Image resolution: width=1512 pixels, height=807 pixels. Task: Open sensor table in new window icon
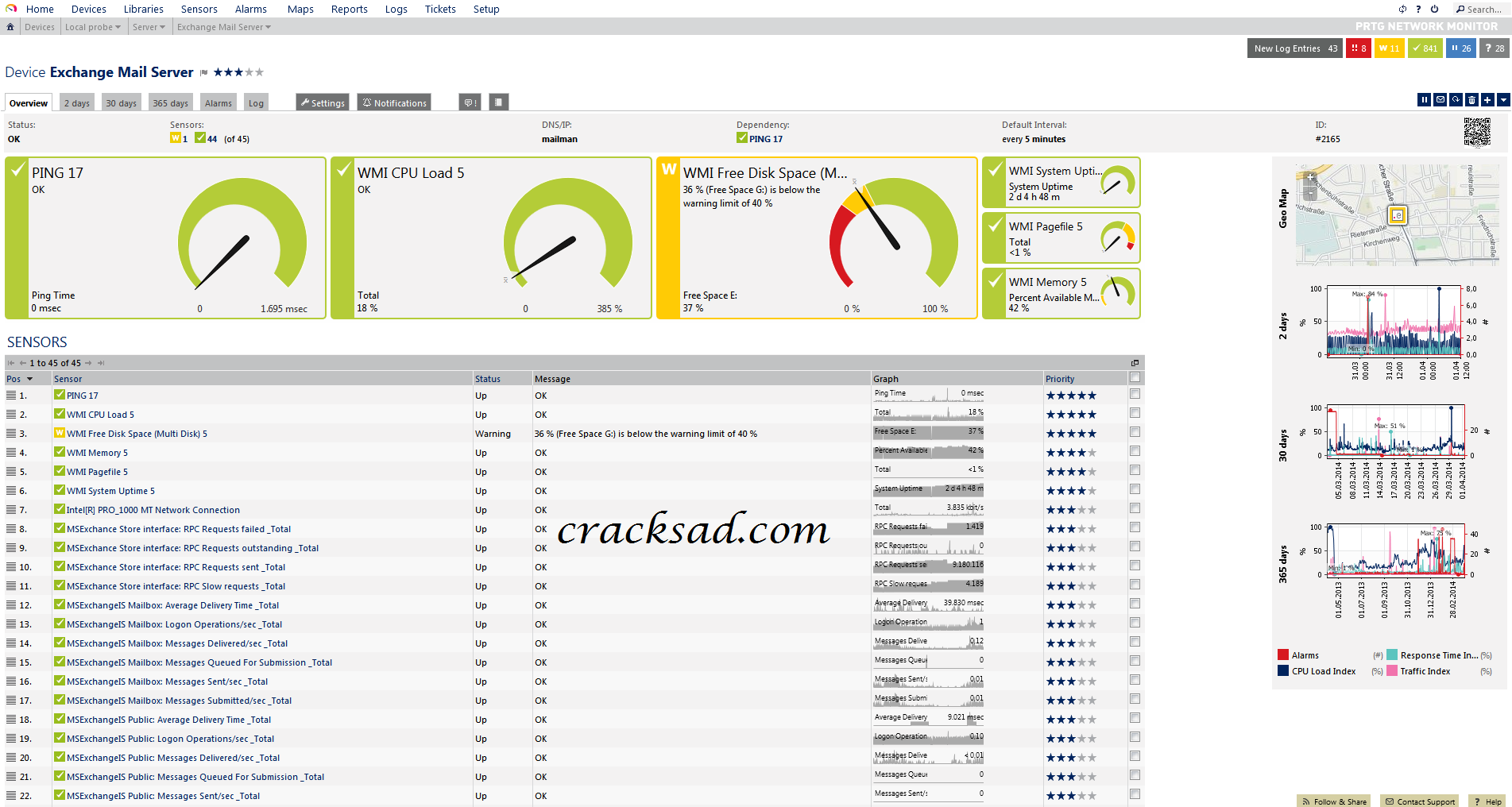(x=1135, y=363)
